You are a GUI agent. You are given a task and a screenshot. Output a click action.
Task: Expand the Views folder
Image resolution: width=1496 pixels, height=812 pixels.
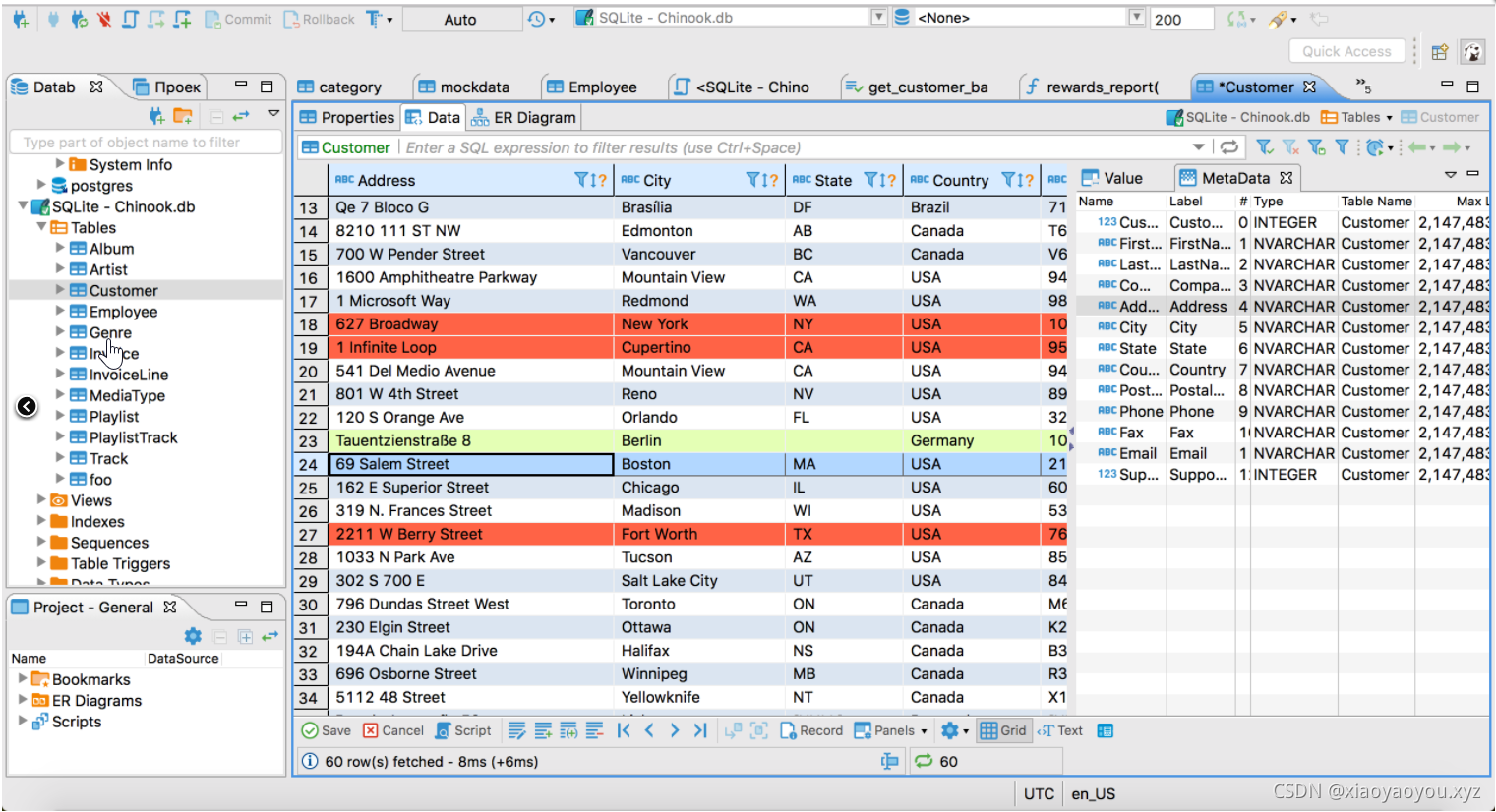(x=41, y=499)
